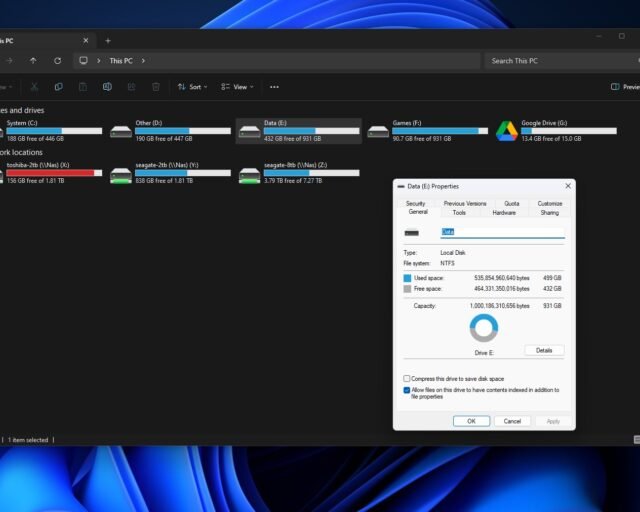
Task: Click the Share icon in toolbar
Action: pos(131,87)
